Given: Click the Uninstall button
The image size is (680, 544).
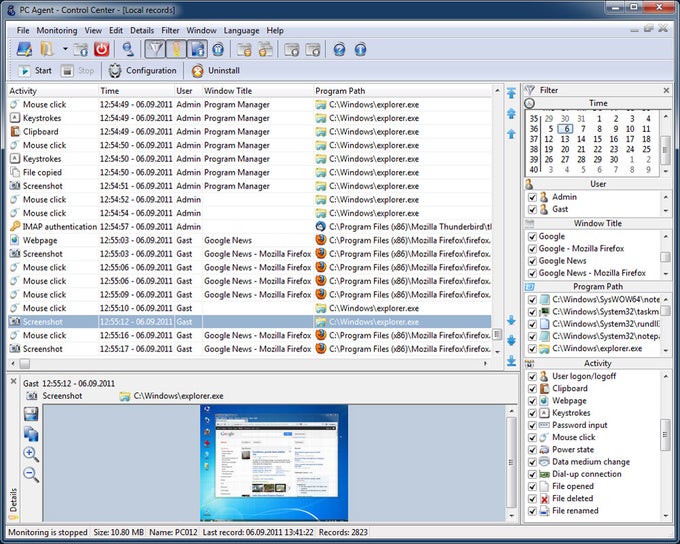Looking at the screenshot, I should coord(216,71).
